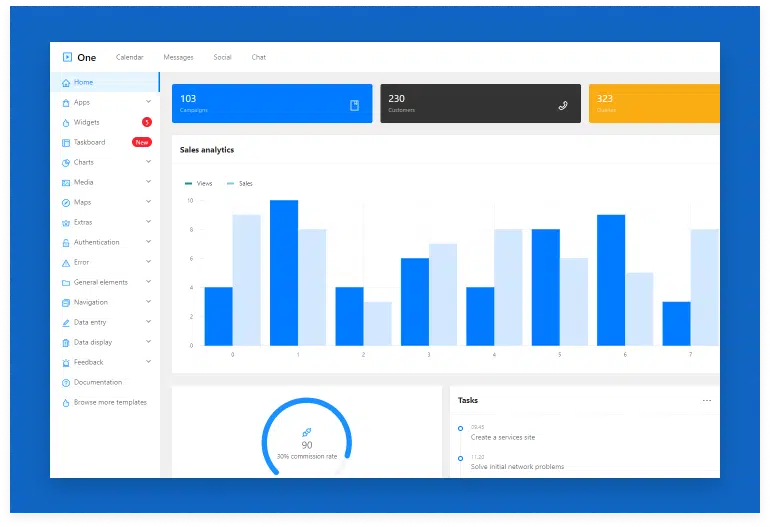Click the Views bar at index 6
This screenshot has width=770, height=527.
611,280
